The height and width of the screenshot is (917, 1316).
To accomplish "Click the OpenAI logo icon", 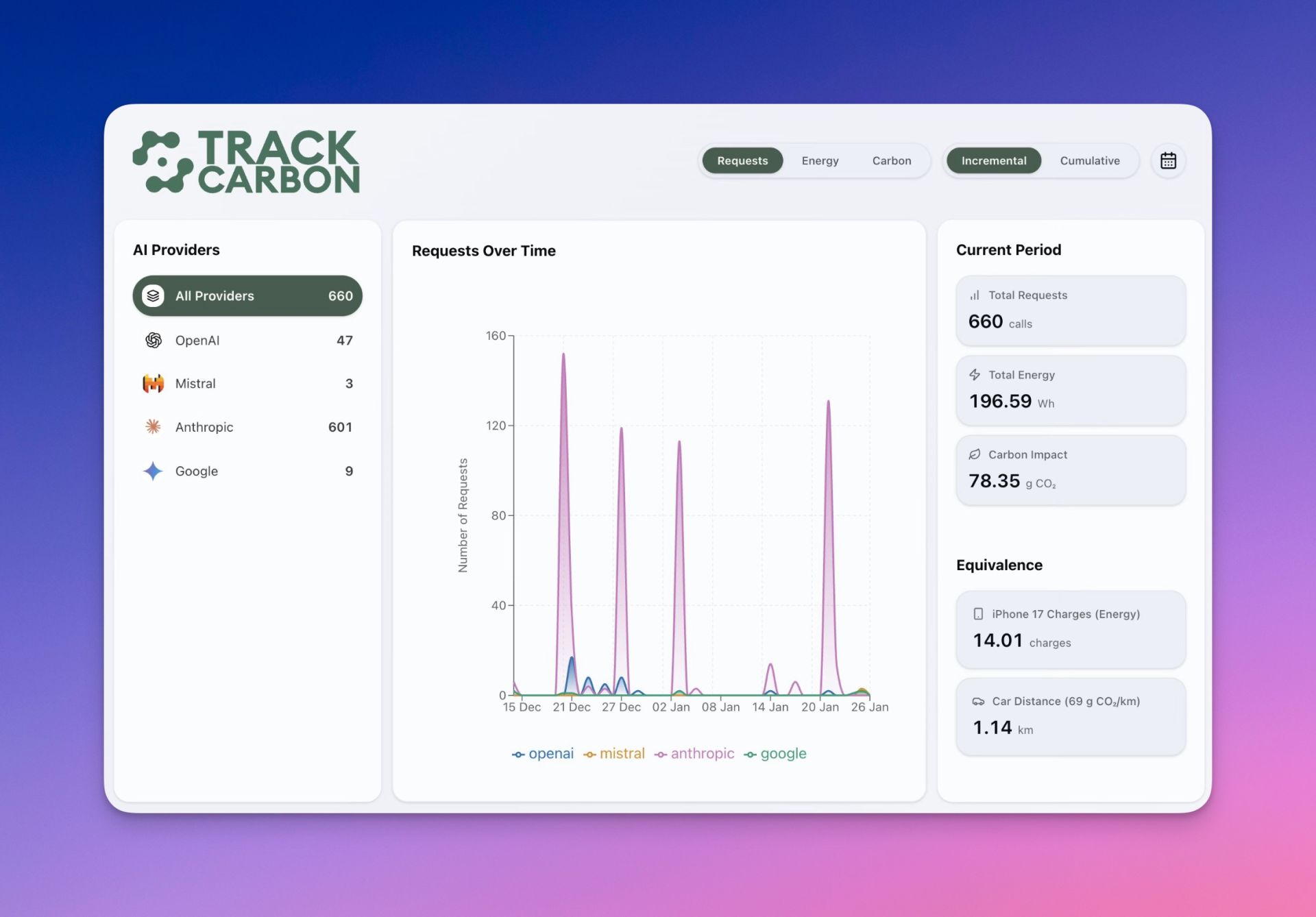I will pyautogui.click(x=154, y=340).
